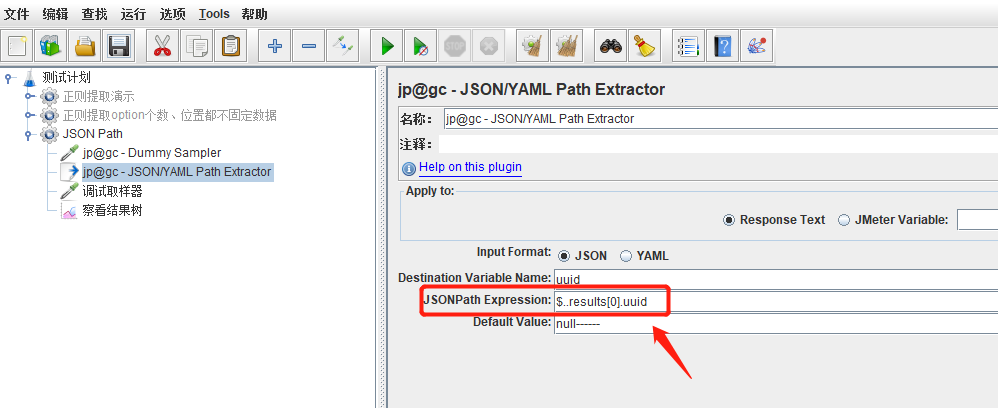Clear all results with double broom icon
The height and width of the screenshot is (408, 998).
(x=566, y=46)
